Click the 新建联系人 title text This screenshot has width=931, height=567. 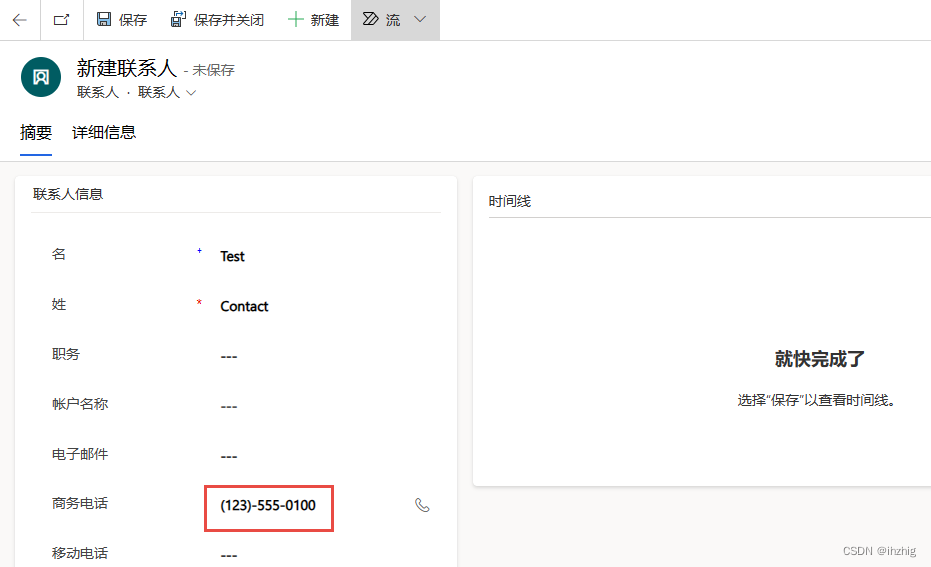(x=126, y=68)
